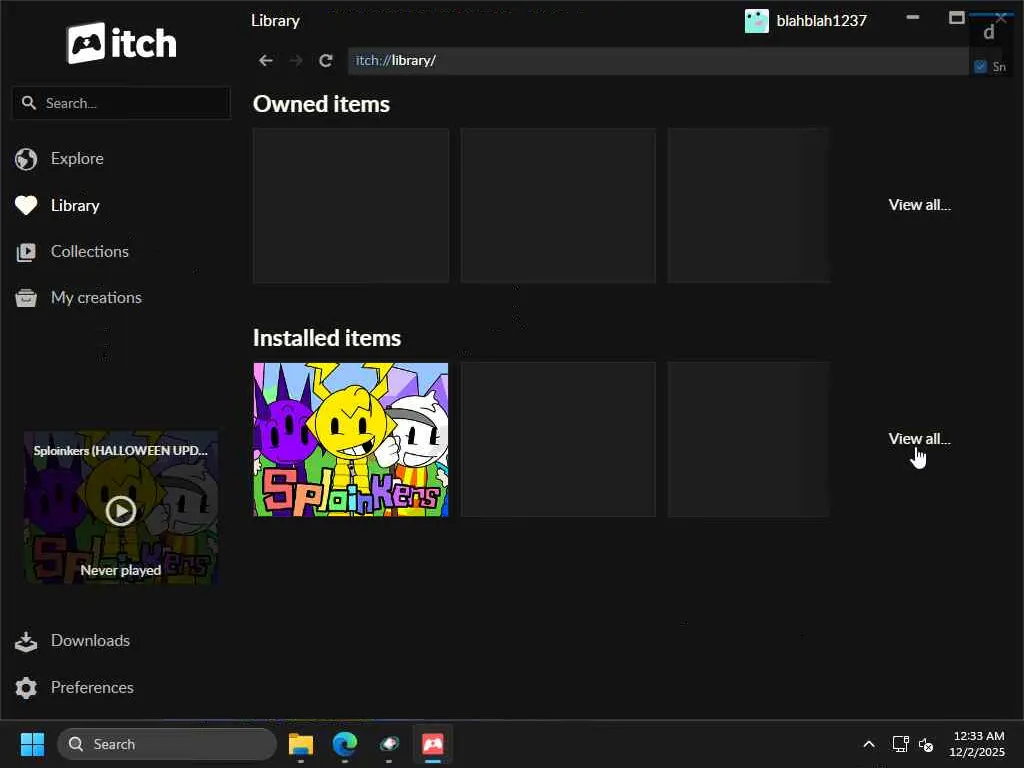Click the Never played label
Image resolution: width=1024 pixels, height=768 pixels.
click(121, 570)
